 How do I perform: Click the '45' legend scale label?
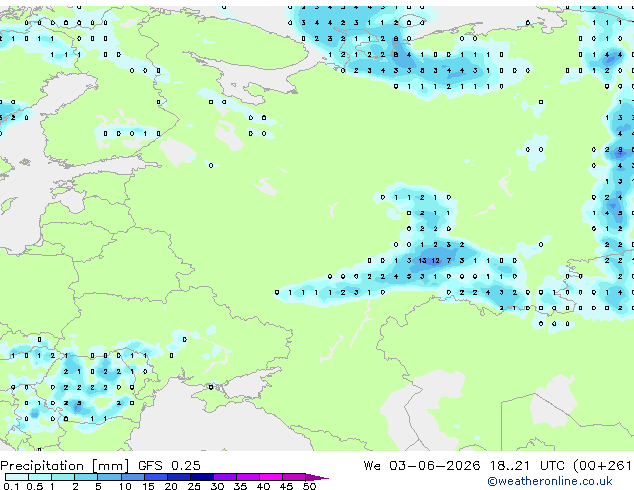pos(286,486)
